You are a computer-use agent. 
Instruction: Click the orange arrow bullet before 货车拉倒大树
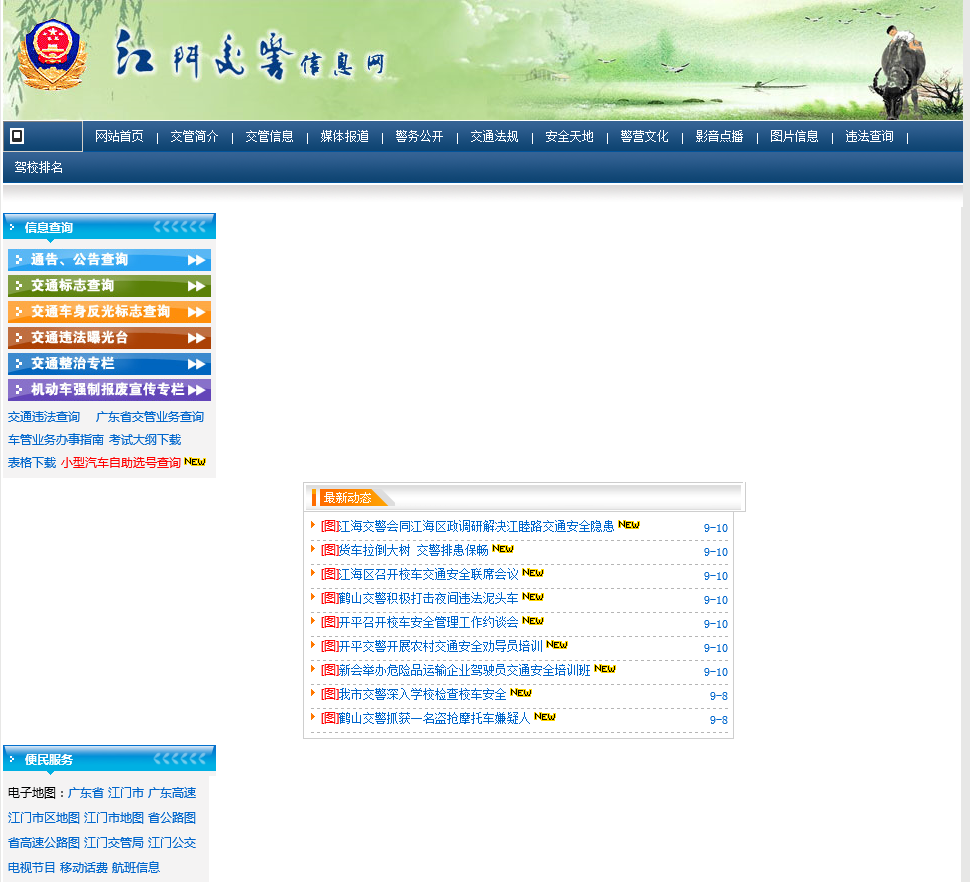click(x=313, y=549)
